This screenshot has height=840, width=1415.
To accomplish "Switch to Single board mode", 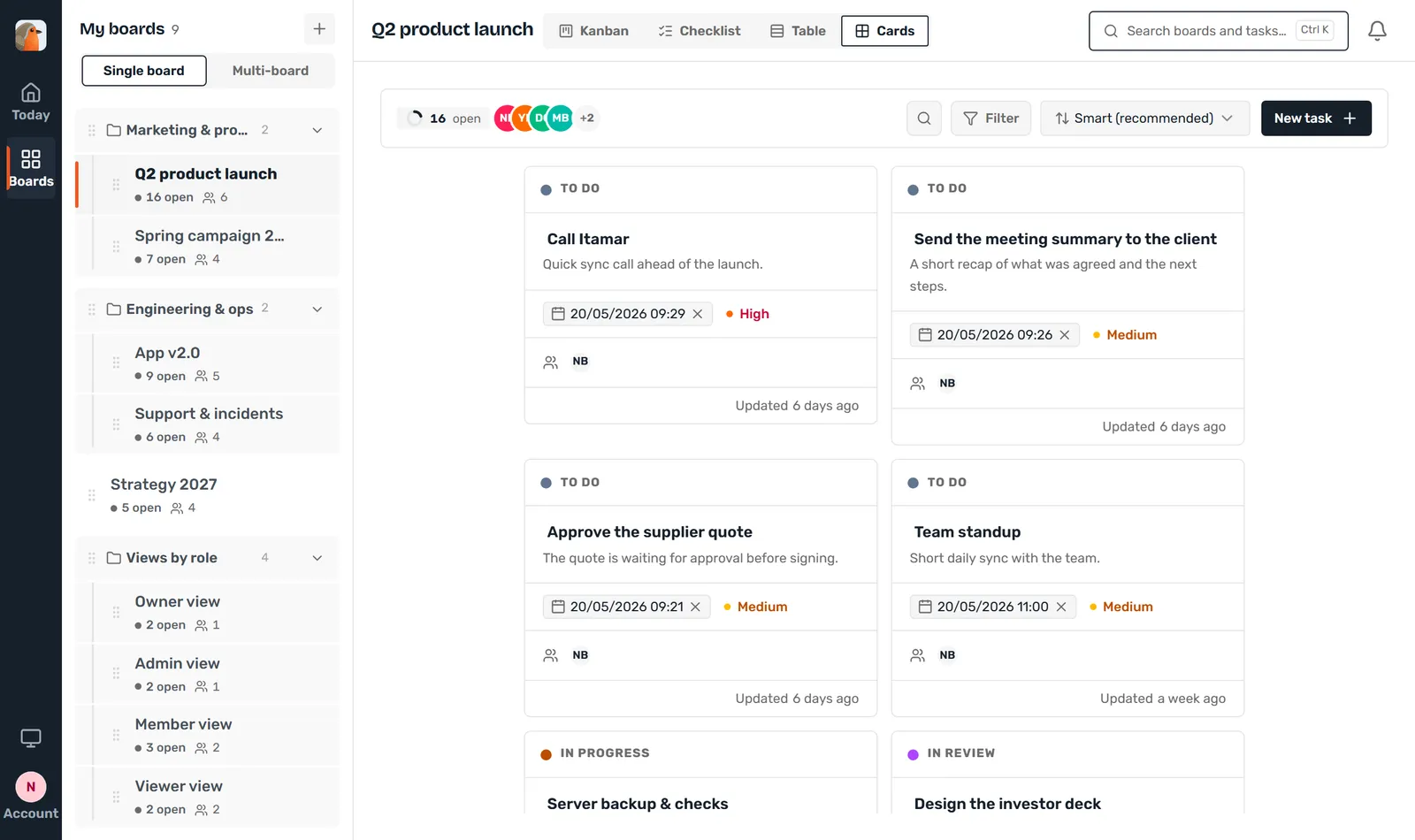I will [144, 71].
